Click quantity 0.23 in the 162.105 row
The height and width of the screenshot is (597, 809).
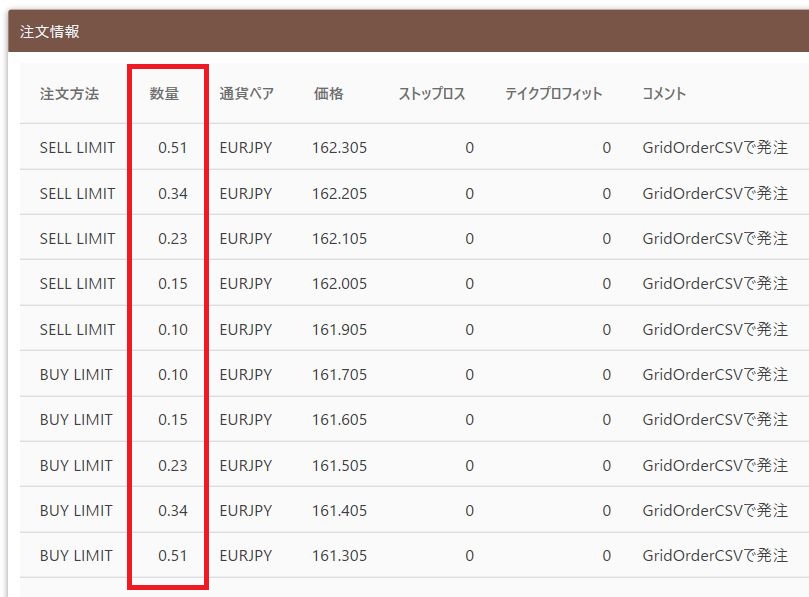tap(172, 238)
